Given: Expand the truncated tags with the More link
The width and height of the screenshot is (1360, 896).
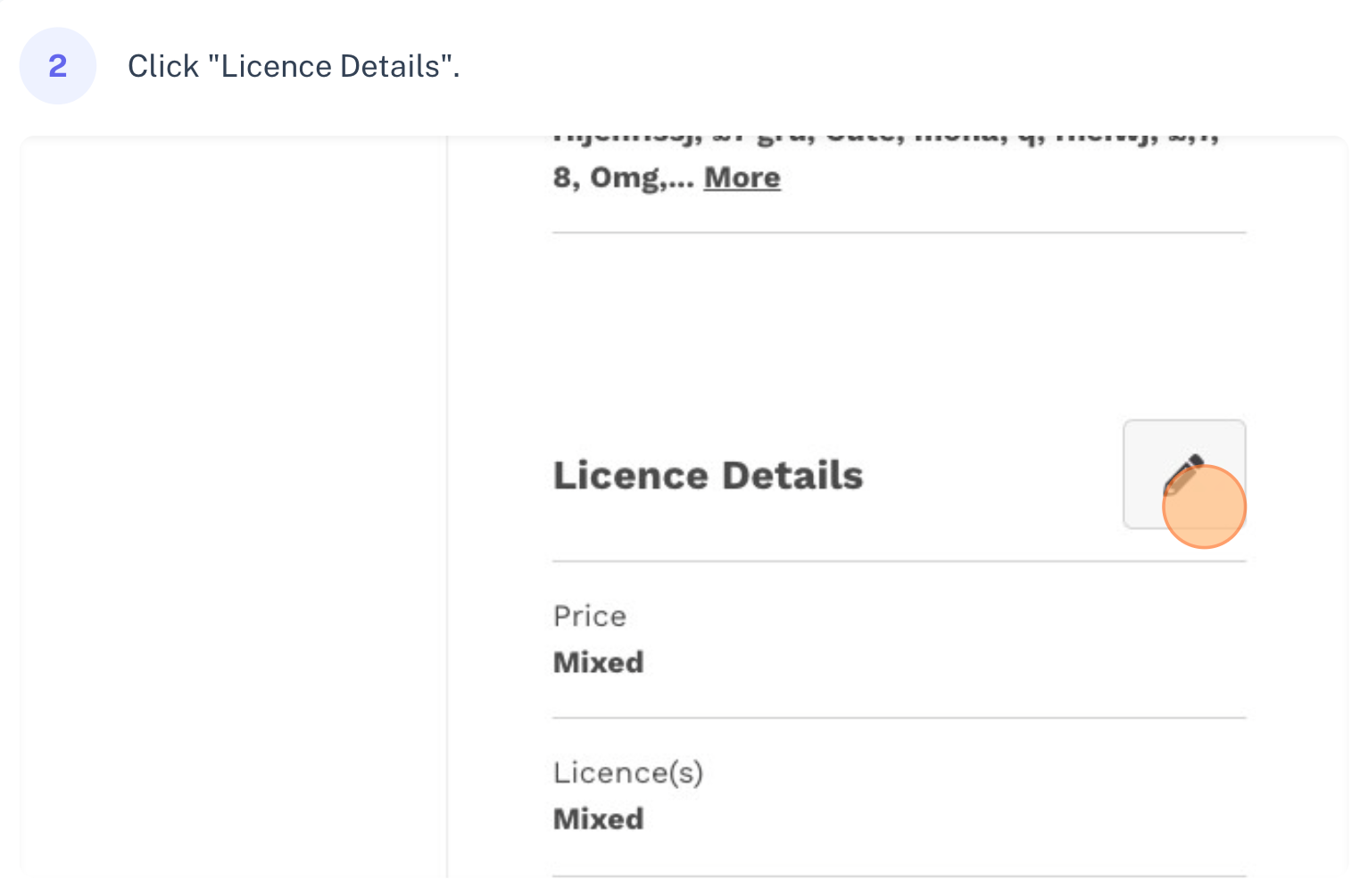Looking at the screenshot, I should tap(741, 178).
